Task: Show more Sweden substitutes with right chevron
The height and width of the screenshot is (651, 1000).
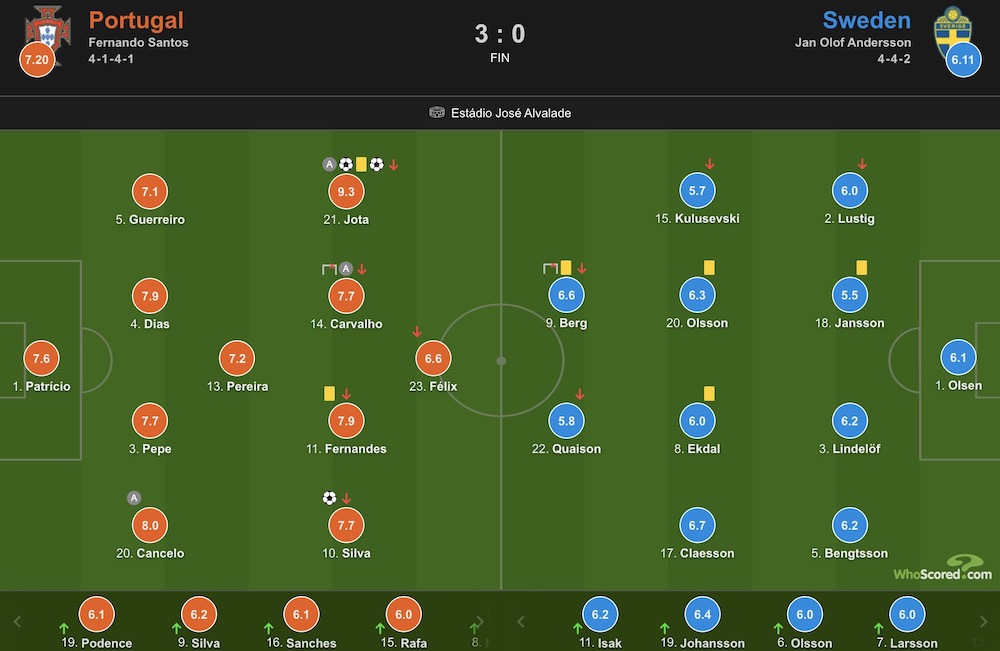Action: (983, 622)
